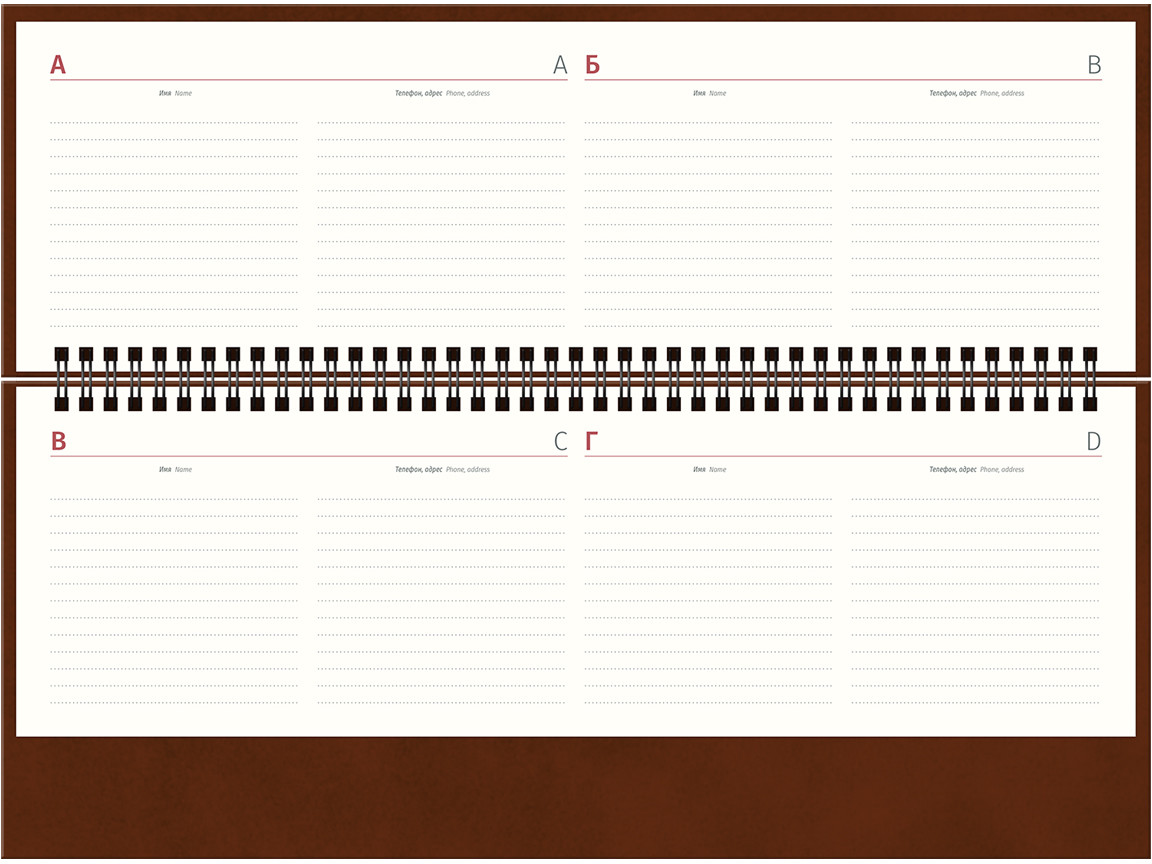Click the rightmost spiral binding ring
The image size is (1152, 864).
pyautogui.click(x=1090, y=379)
